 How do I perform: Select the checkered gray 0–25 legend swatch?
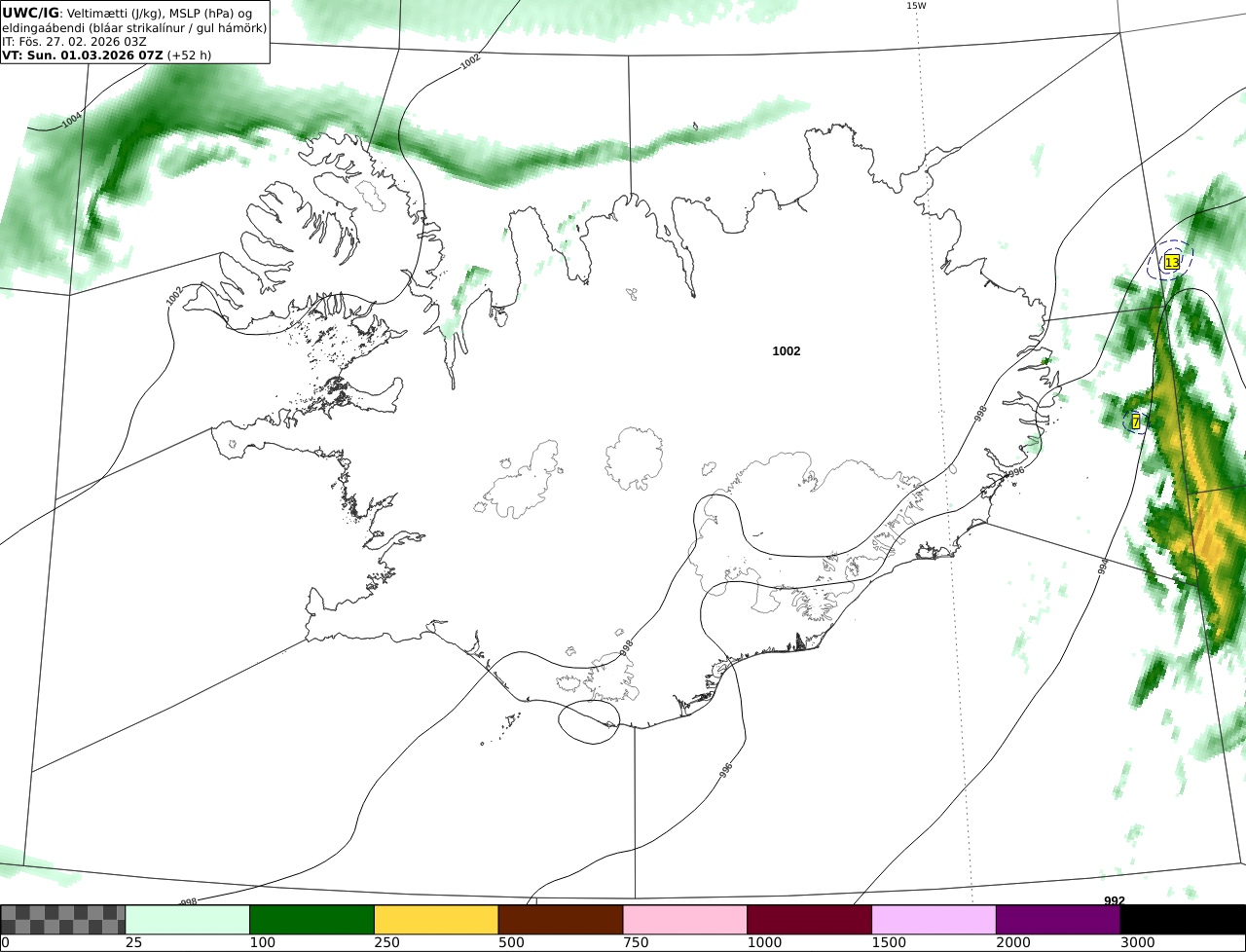click(63, 920)
